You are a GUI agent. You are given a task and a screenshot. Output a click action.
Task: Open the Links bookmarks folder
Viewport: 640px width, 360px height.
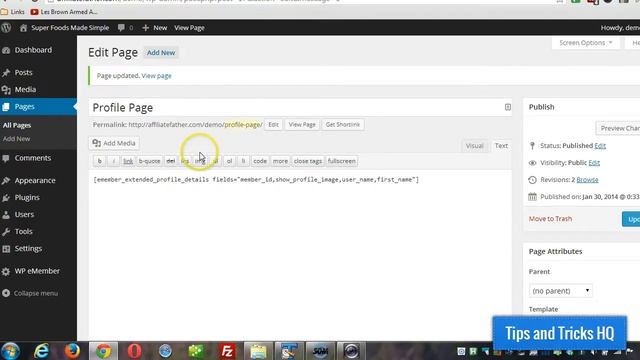pos(13,12)
